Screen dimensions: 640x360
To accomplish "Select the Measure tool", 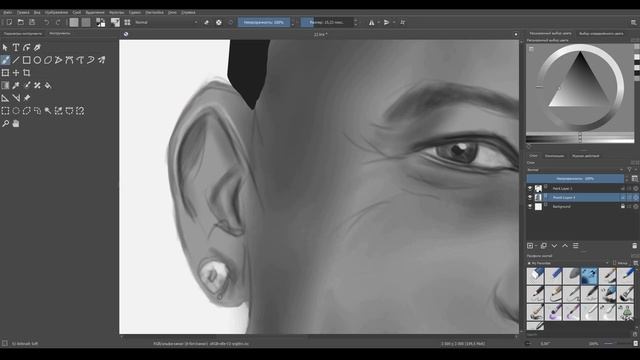I will (16, 98).
